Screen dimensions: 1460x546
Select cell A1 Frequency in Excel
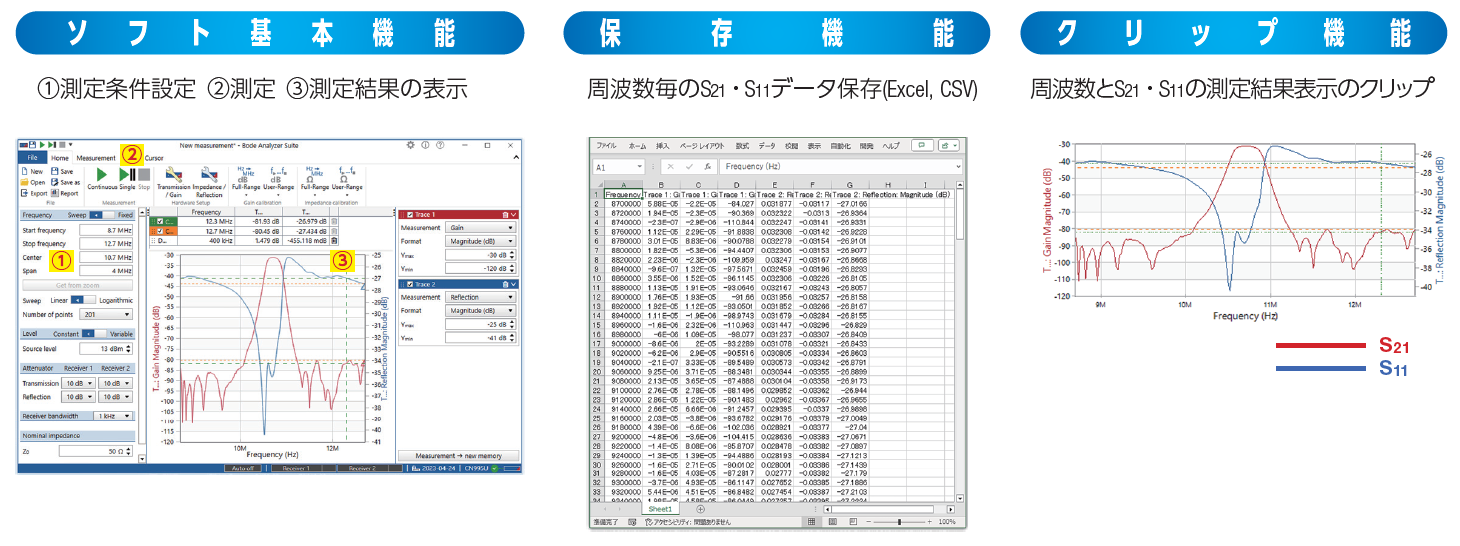coord(624,194)
